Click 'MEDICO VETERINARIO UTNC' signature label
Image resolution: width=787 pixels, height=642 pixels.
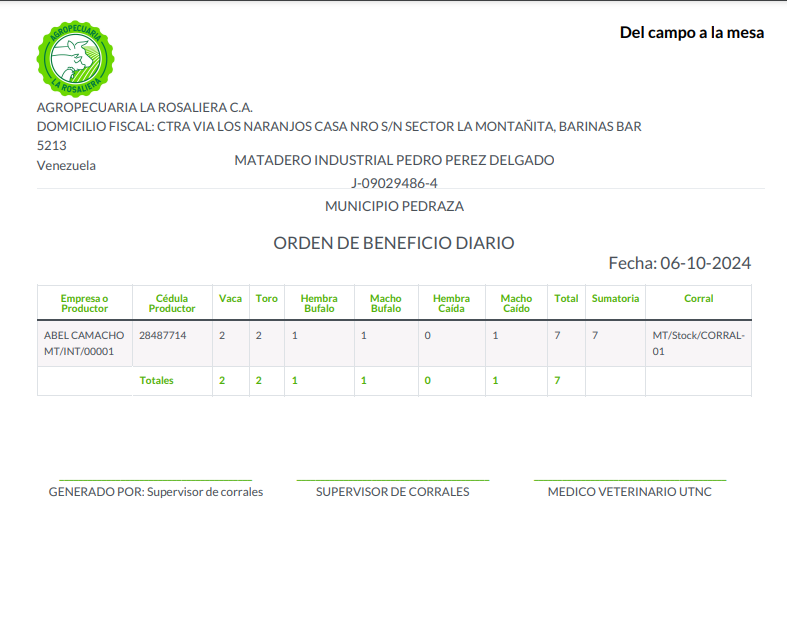[629, 492]
